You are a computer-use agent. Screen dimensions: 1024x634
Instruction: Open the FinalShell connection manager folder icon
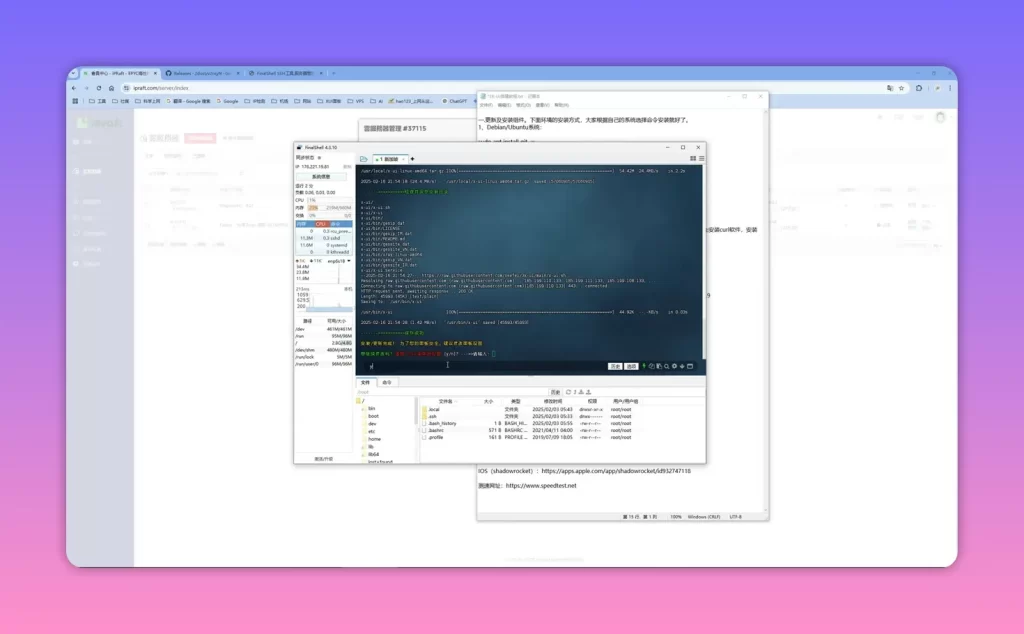point(364,159)
